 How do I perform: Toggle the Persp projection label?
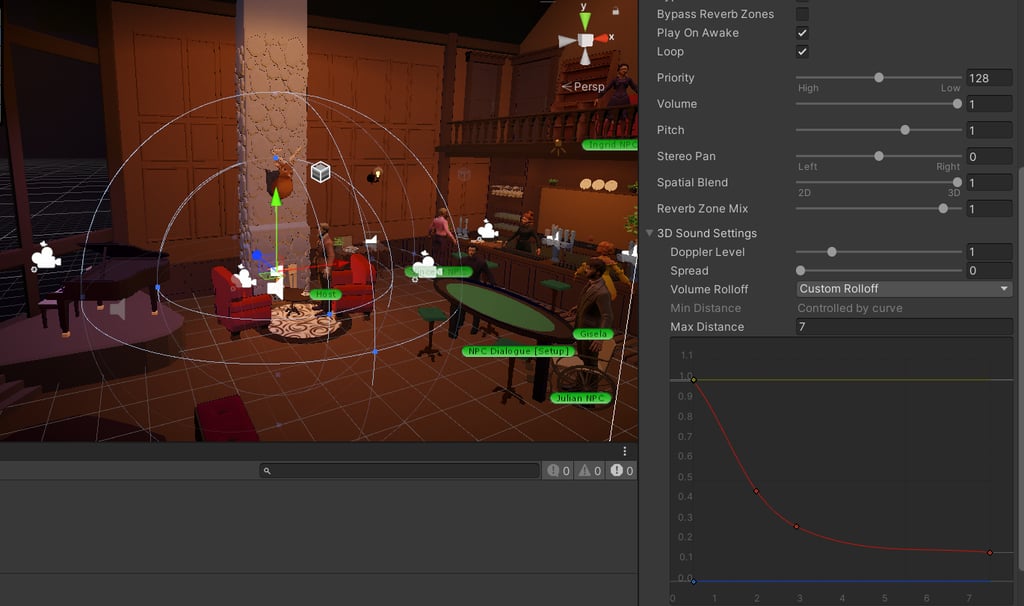tap(583, 86)
